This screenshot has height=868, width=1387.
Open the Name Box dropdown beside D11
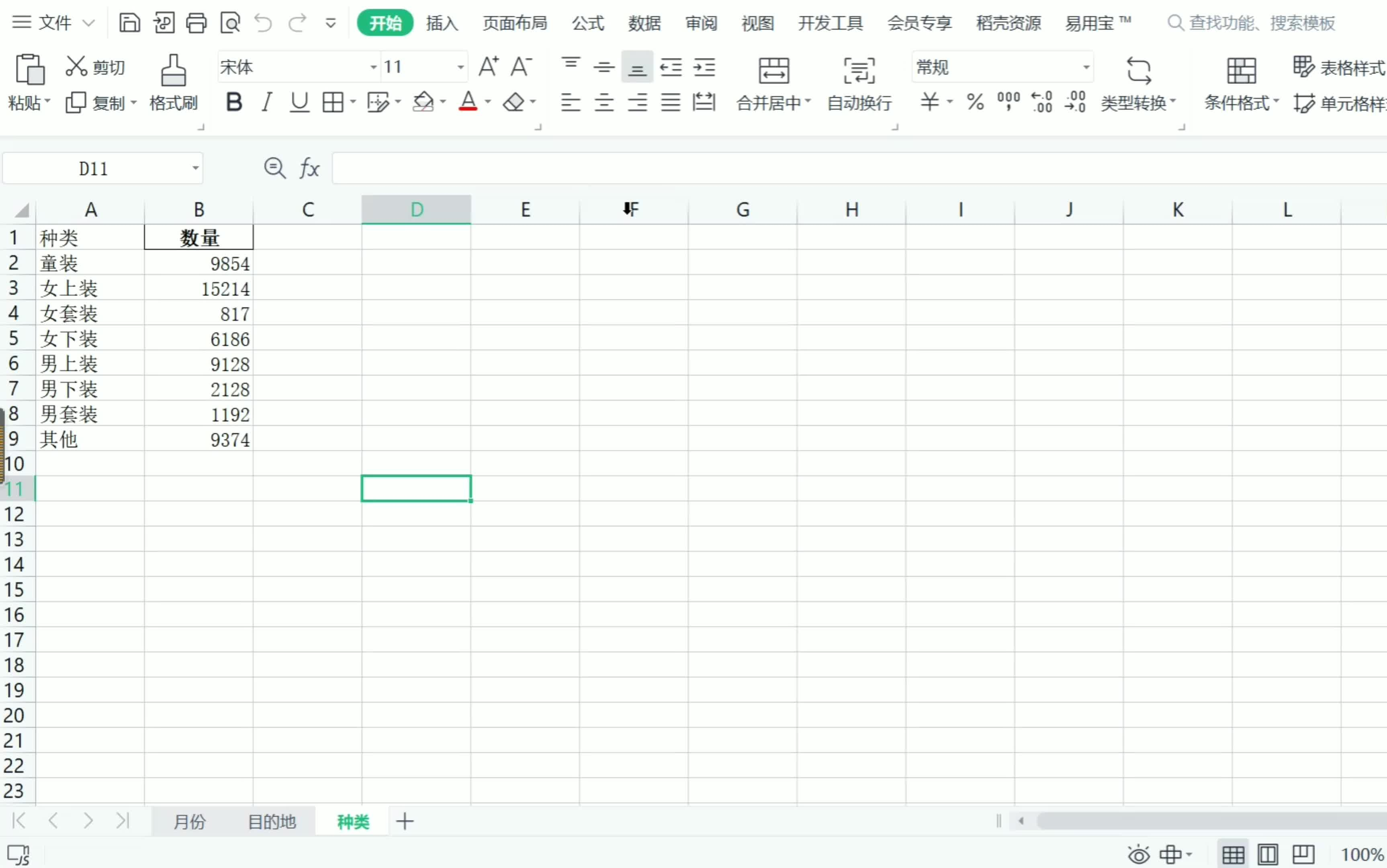195,168
